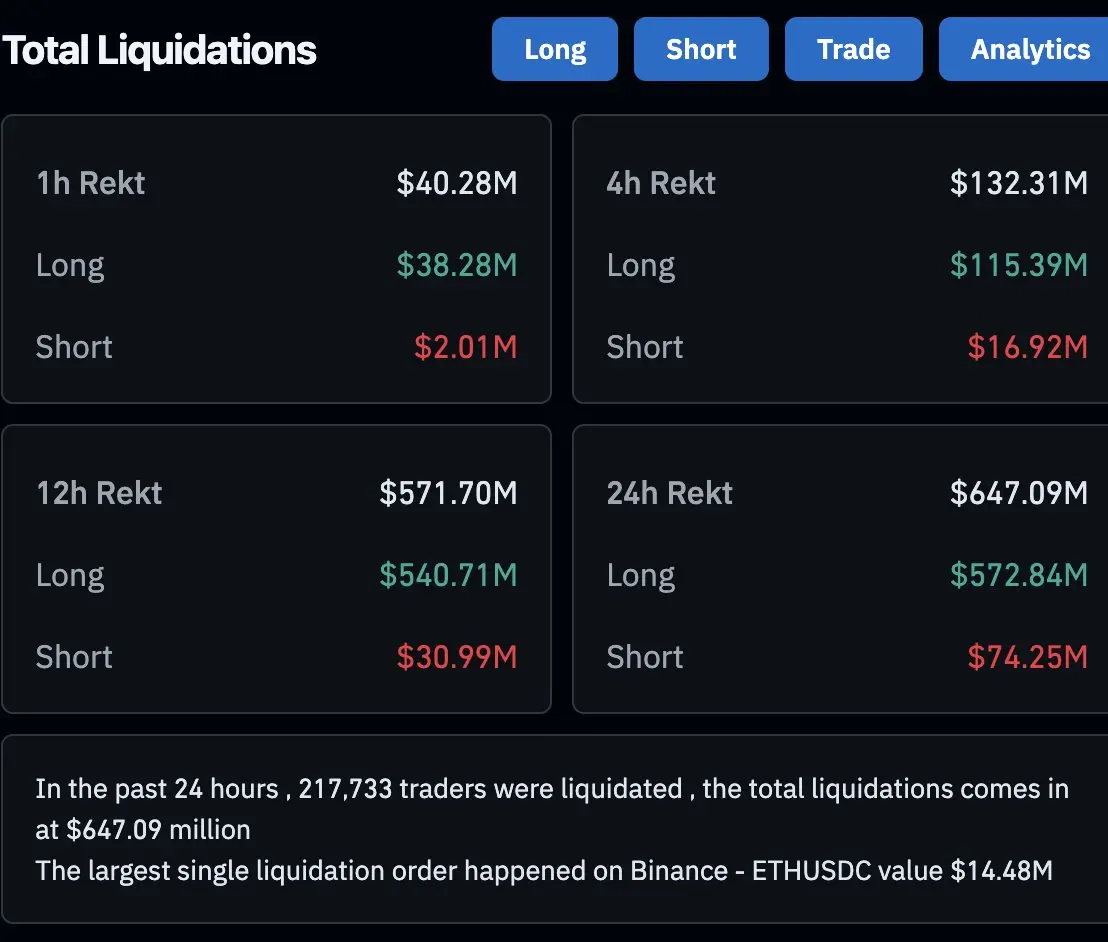Select the 1h Rekt label

[91, 183]
